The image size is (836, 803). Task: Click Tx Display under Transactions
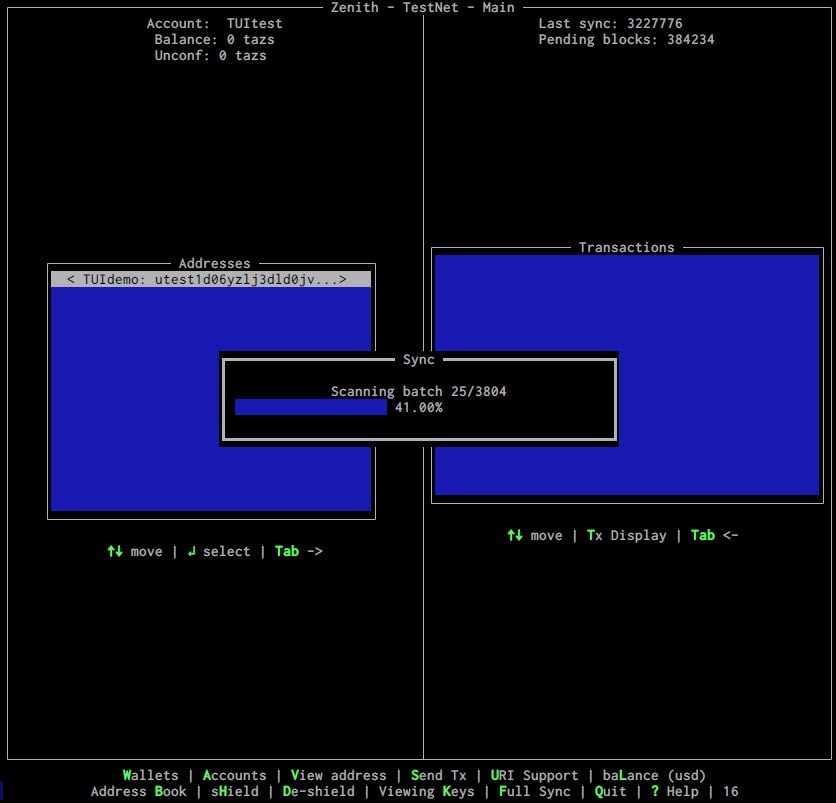pos(626,535)
